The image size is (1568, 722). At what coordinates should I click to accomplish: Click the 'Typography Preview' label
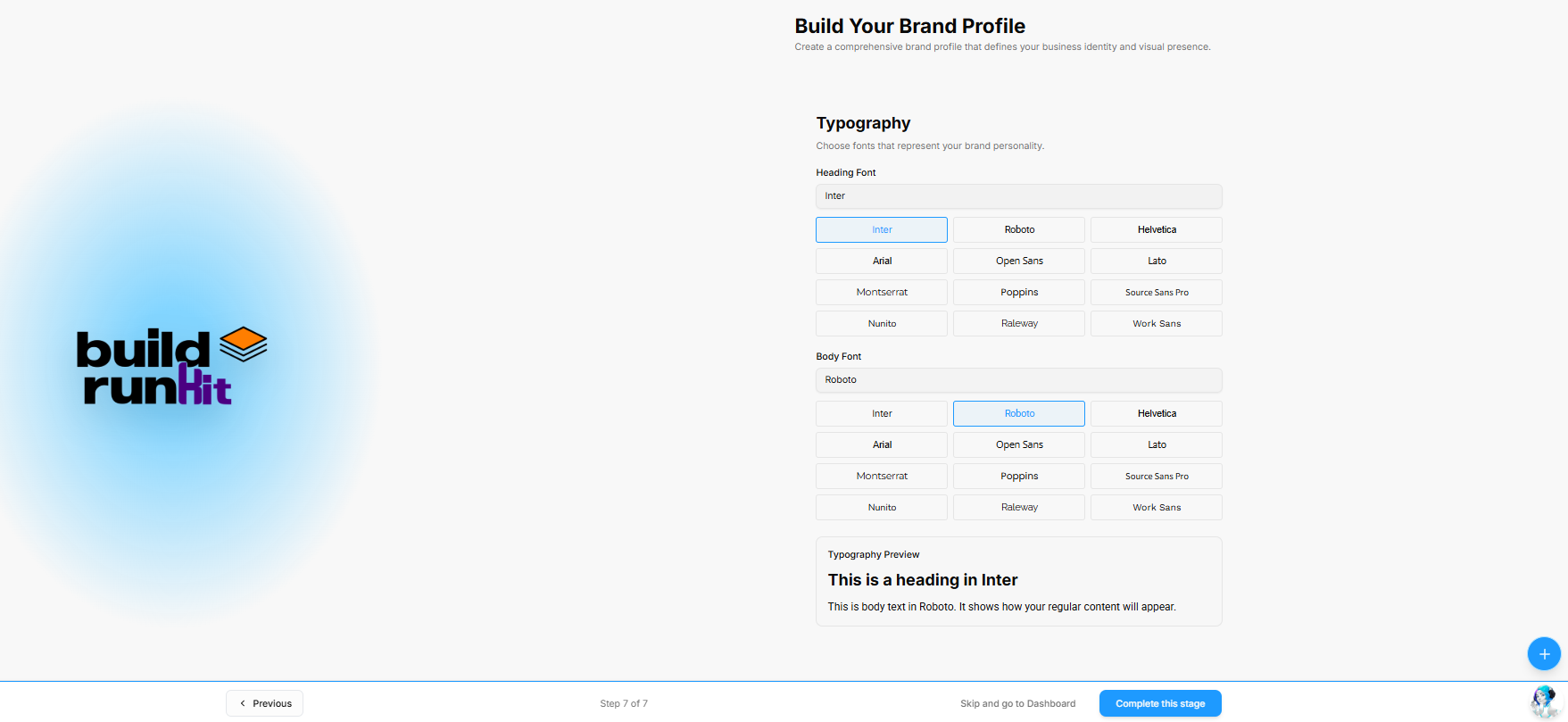pos(874,554)
